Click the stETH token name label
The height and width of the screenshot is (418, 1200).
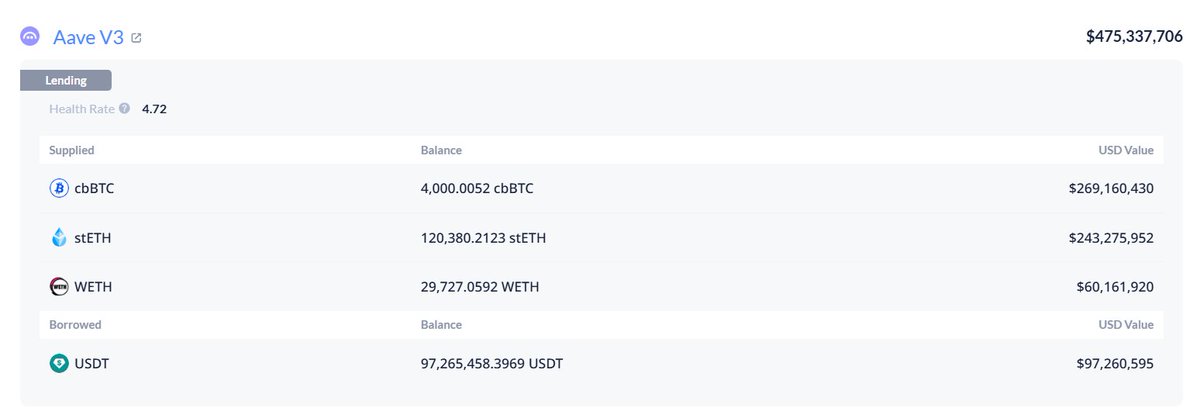94,238
